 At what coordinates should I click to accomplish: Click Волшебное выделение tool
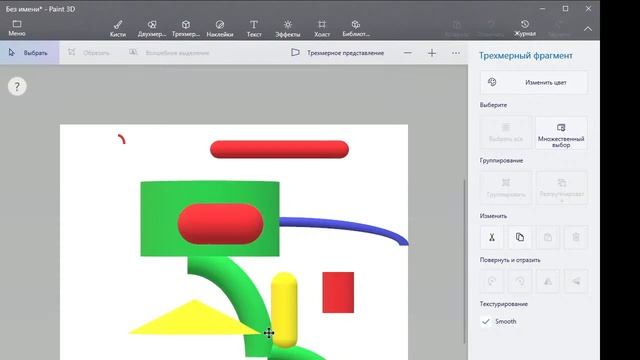pyautogui.click(x=169, y=53)
